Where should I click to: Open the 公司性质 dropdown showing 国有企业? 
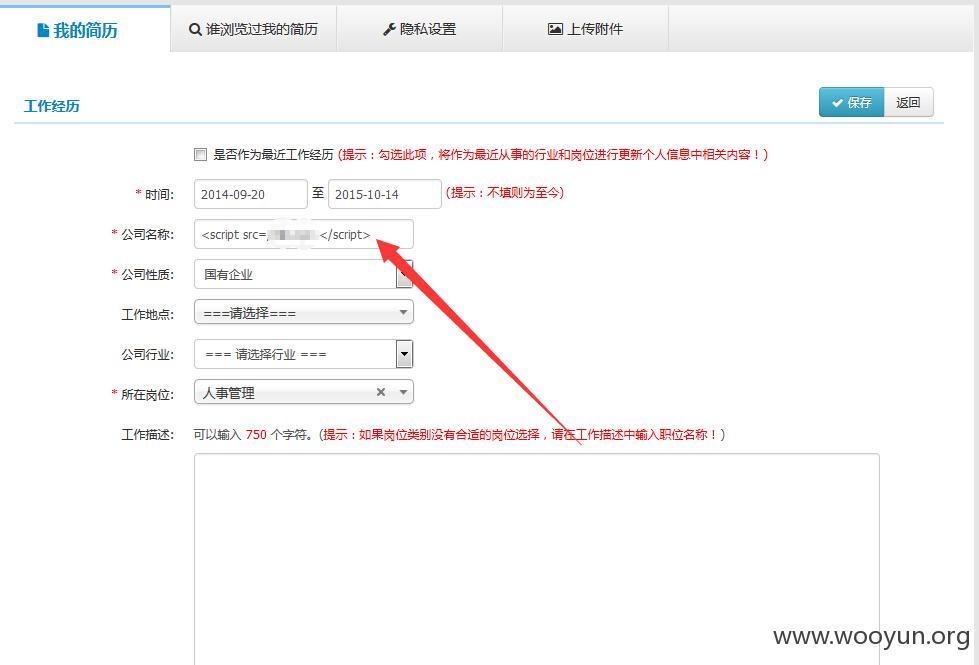coord(303,274)
